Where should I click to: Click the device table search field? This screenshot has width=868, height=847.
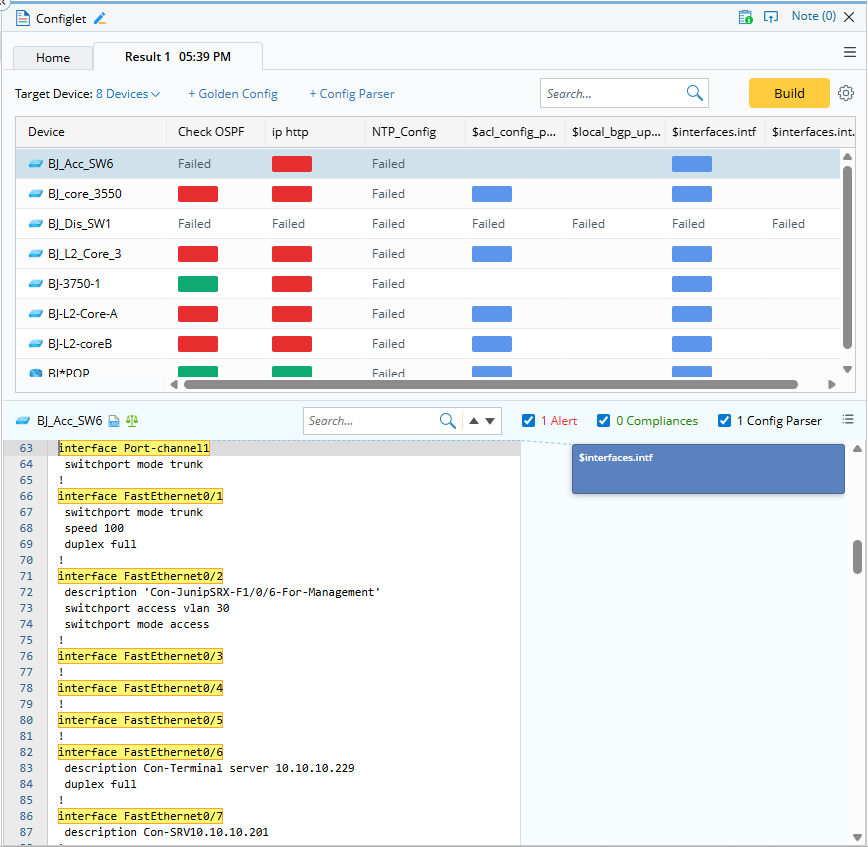click(x=614, y=94)
